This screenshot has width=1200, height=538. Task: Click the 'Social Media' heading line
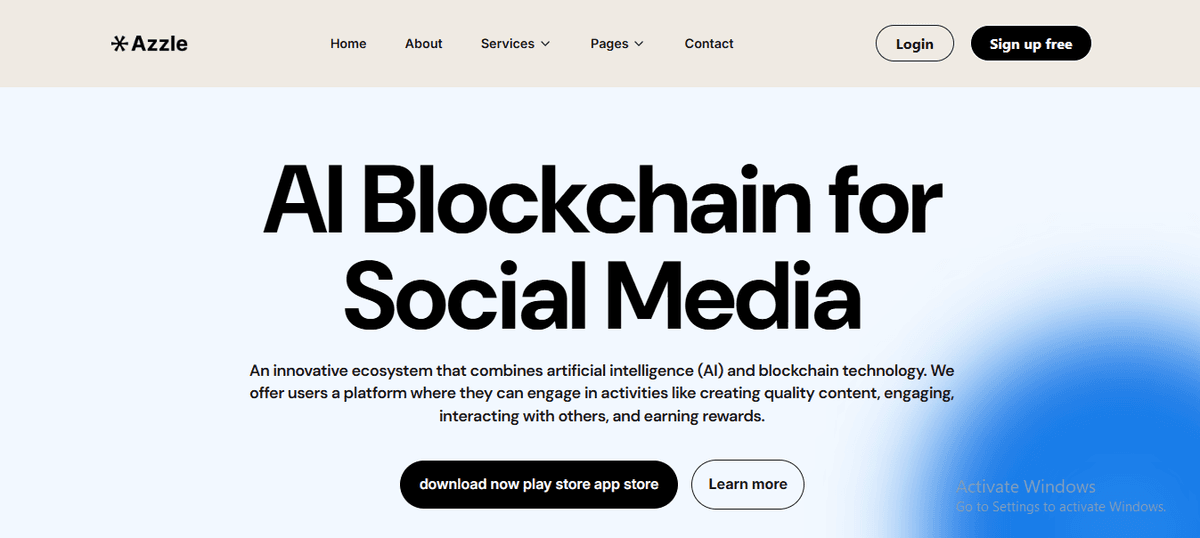point(602,294)
